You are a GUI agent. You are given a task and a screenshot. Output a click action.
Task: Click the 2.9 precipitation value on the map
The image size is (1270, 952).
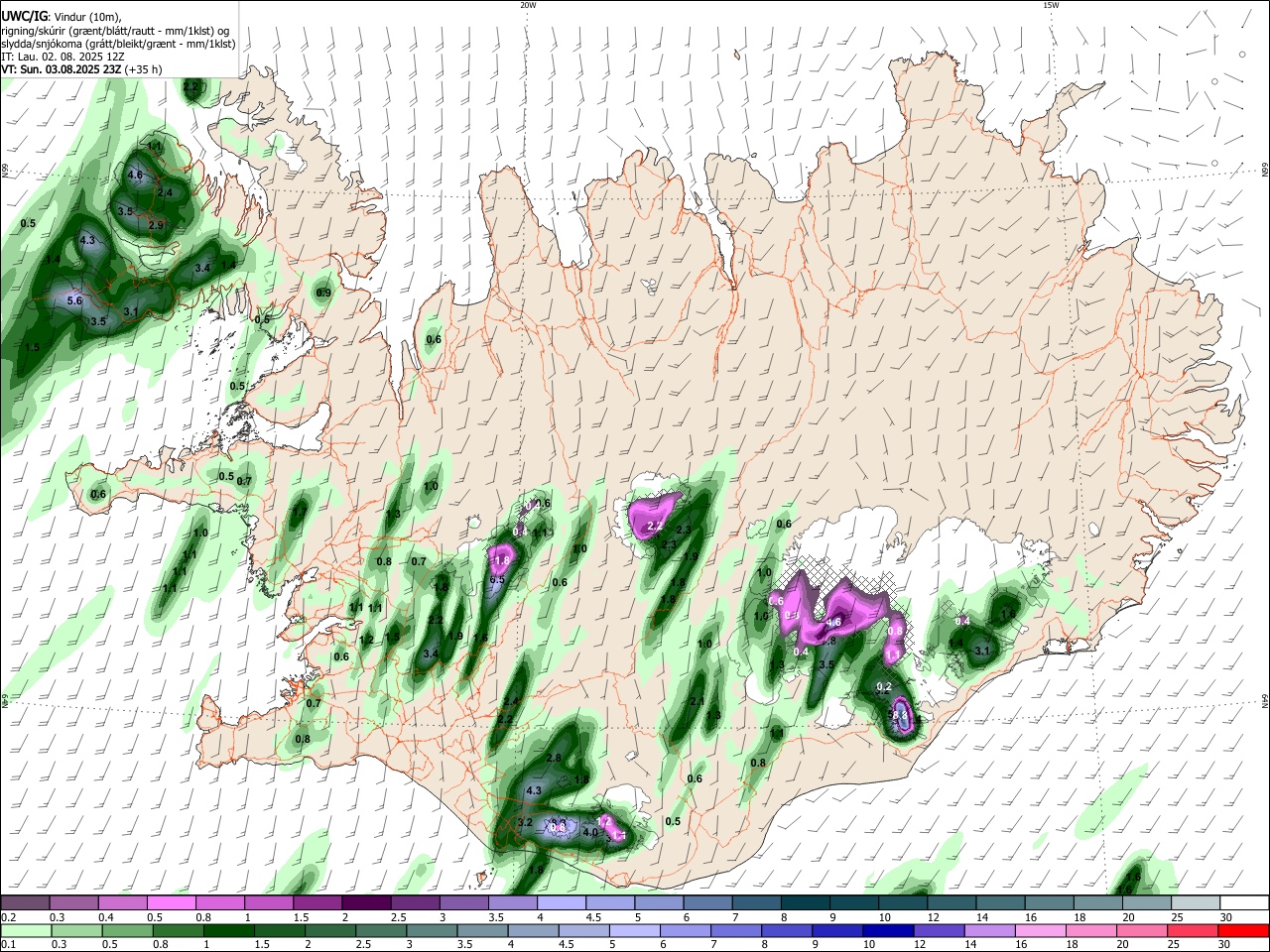click(156, 226)
